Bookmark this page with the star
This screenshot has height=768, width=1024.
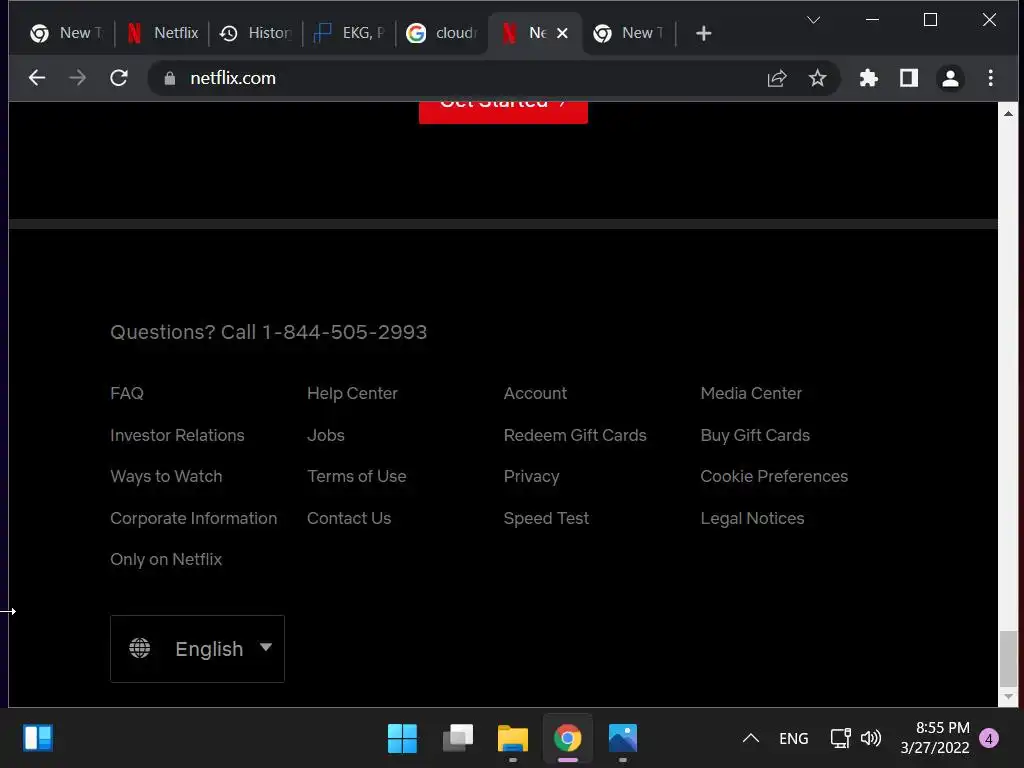(x=817, y=78)
